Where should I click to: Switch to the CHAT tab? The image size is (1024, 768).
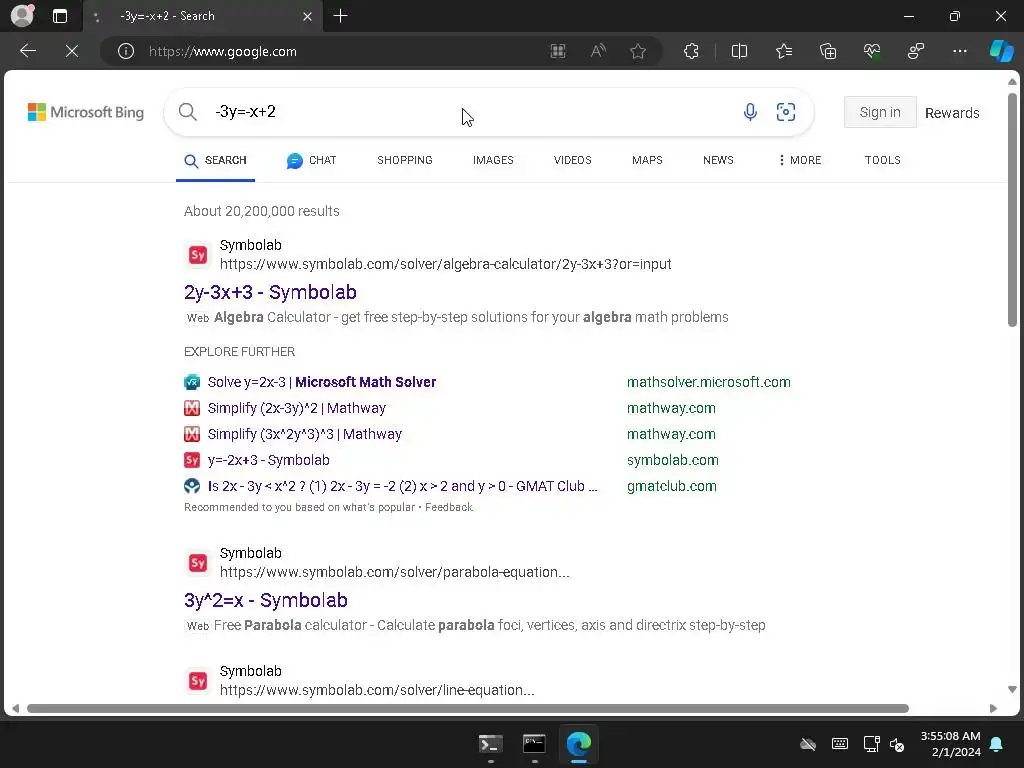(312, 161)
